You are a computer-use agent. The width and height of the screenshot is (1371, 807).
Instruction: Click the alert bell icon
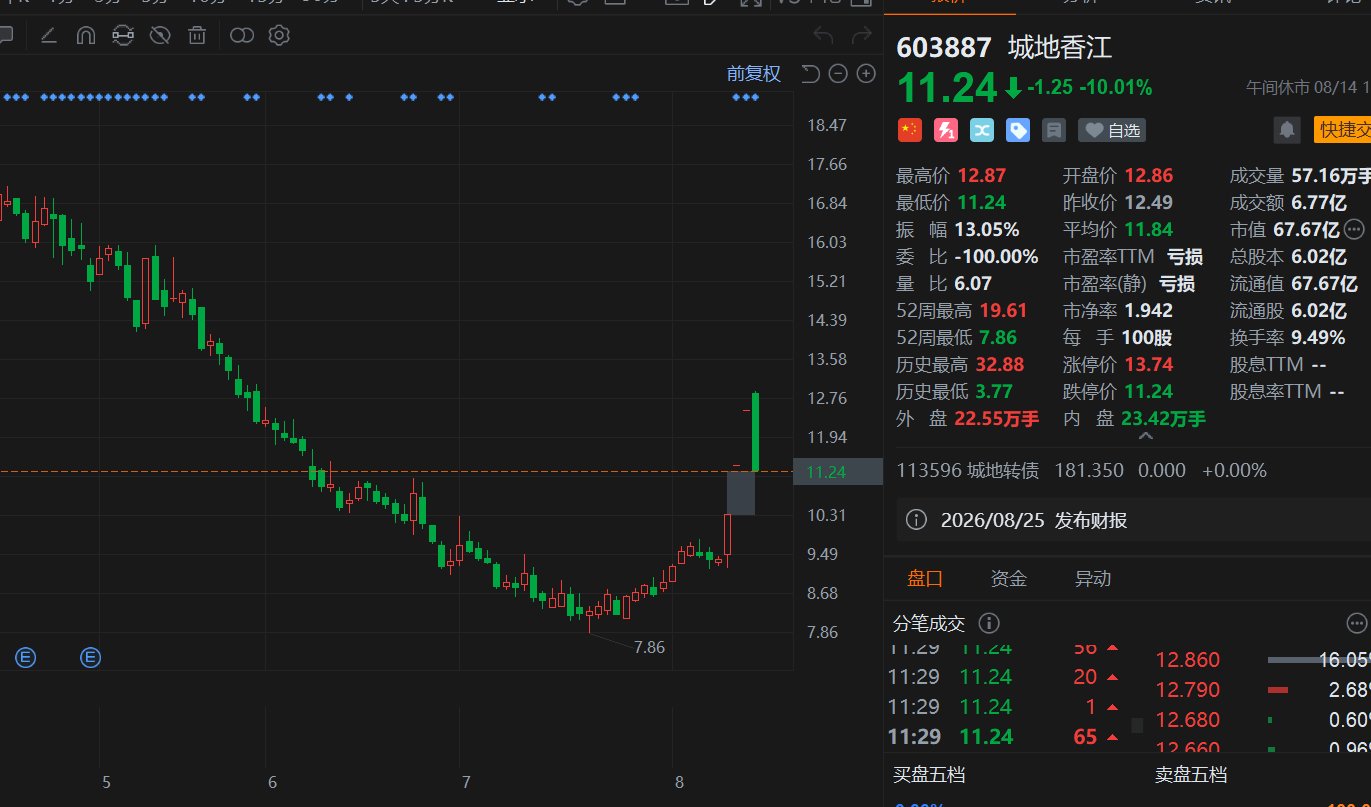(1287, 129)
